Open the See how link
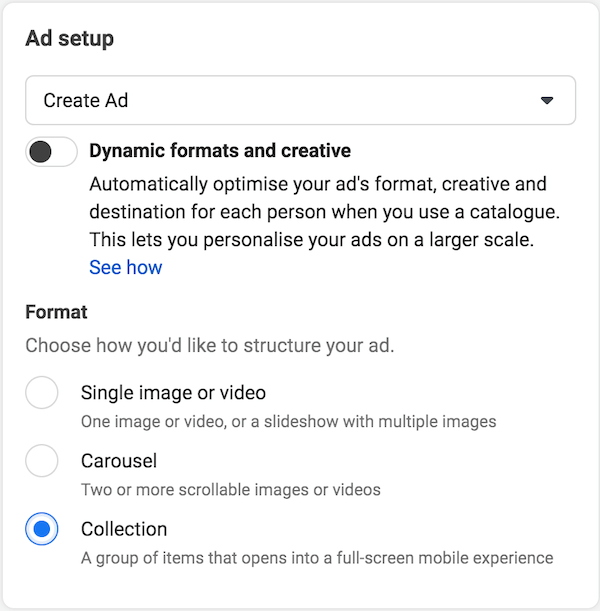Screen dimensions: 600x611 tap(125, 267)
